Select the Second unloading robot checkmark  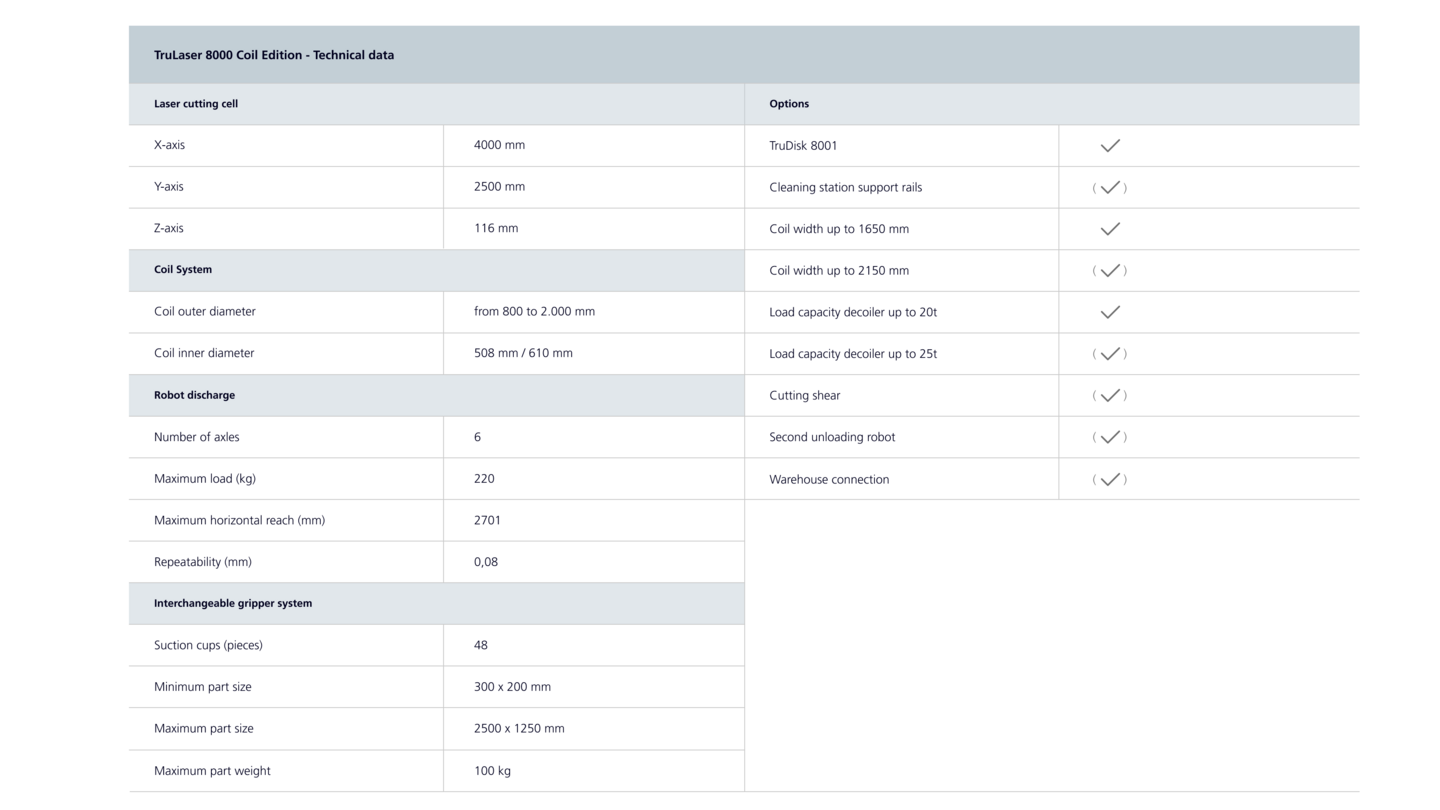click(x=1109, y=437)
